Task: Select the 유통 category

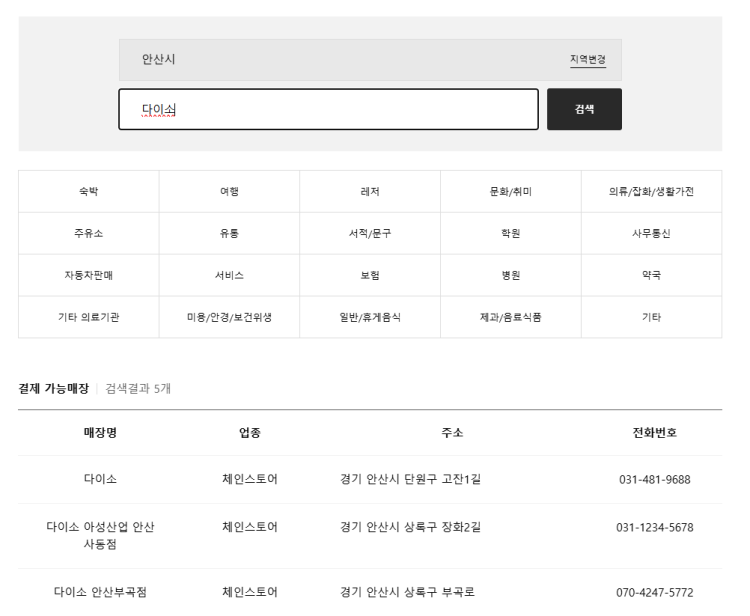Action: (229, 233)
